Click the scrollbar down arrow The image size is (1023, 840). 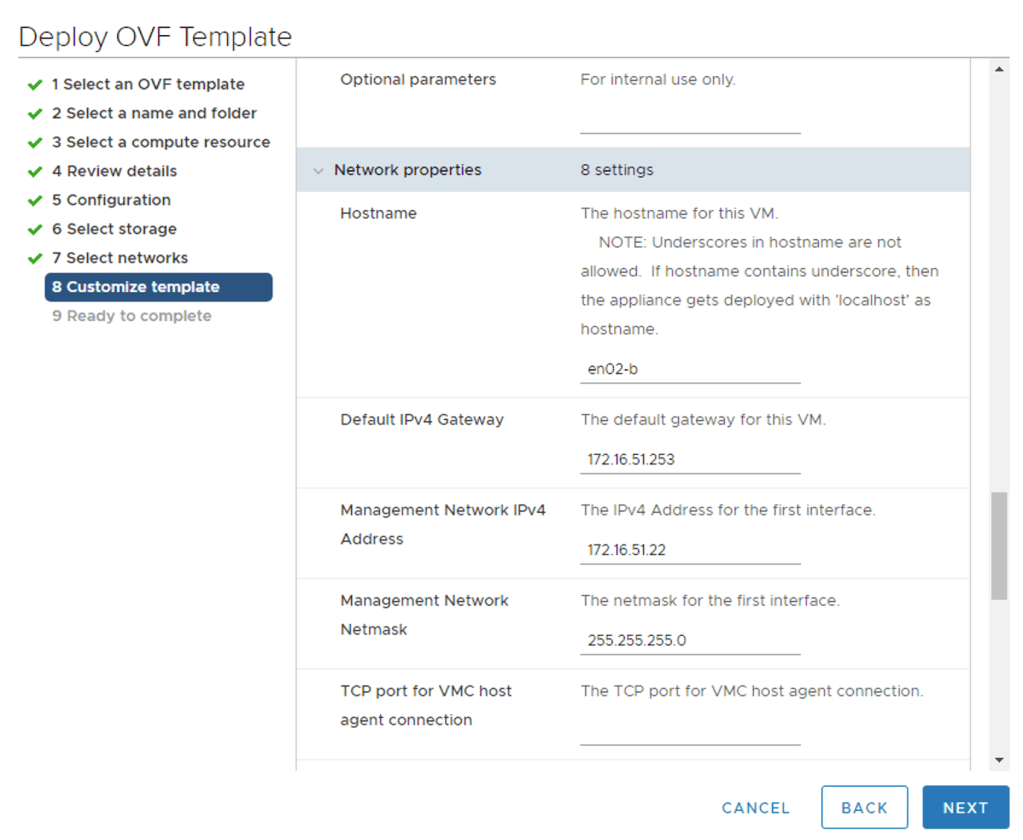999,758
